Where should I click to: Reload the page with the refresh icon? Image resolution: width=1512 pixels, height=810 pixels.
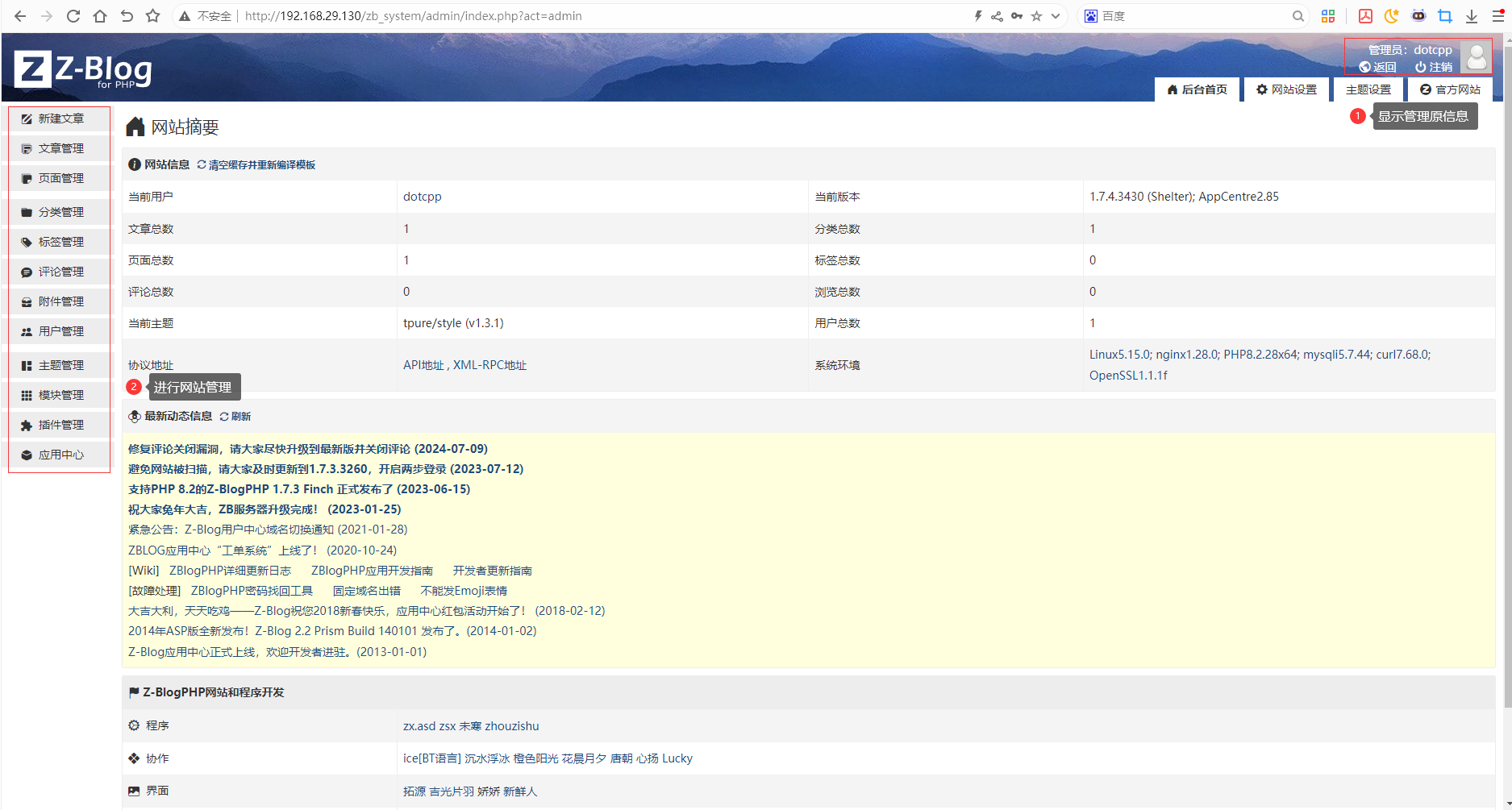(x=73, y=16)
